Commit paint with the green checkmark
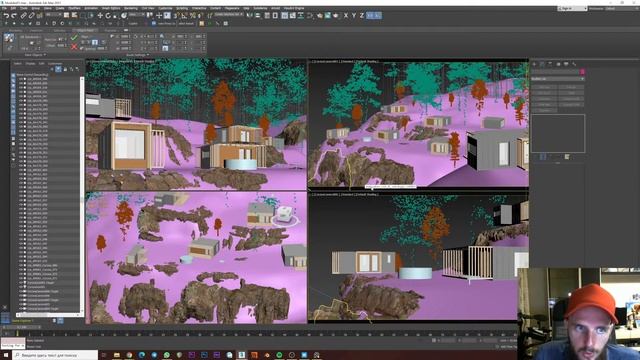640x360 pixels. click(74, 37)
